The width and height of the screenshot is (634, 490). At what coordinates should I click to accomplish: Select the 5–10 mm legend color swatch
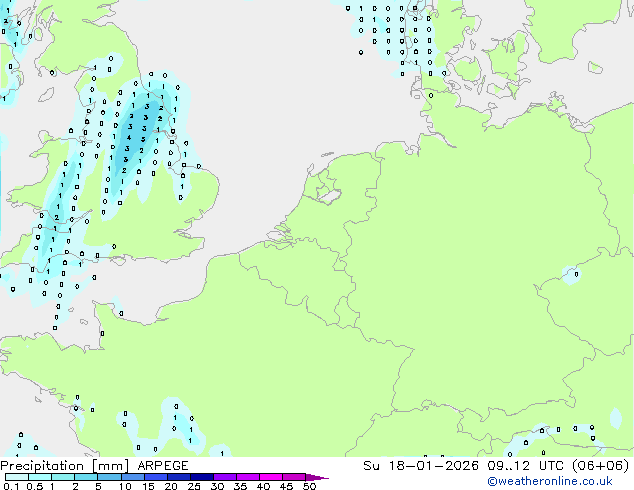pos(109,477)
